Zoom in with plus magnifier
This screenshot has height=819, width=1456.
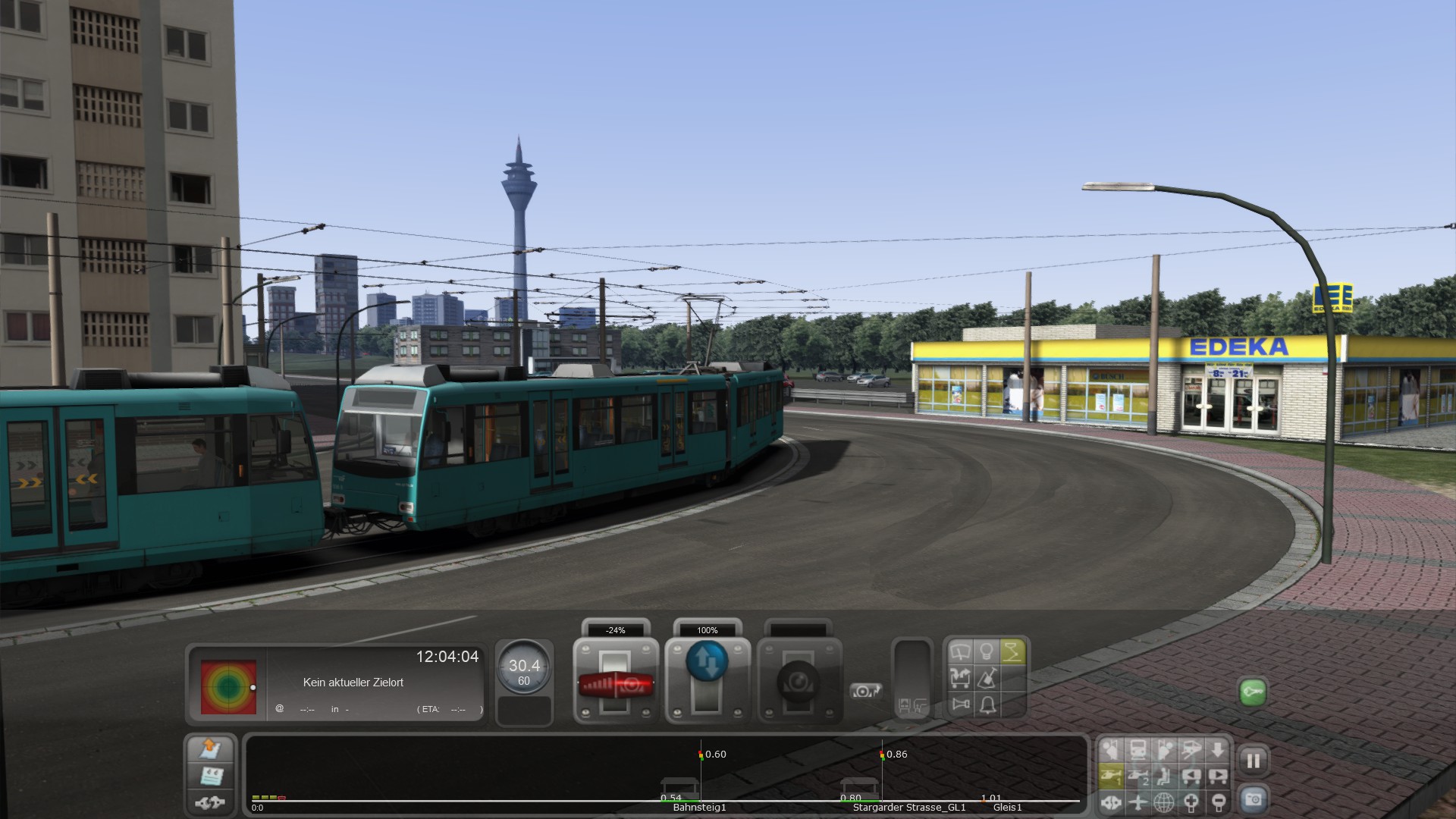(1191, 802)
